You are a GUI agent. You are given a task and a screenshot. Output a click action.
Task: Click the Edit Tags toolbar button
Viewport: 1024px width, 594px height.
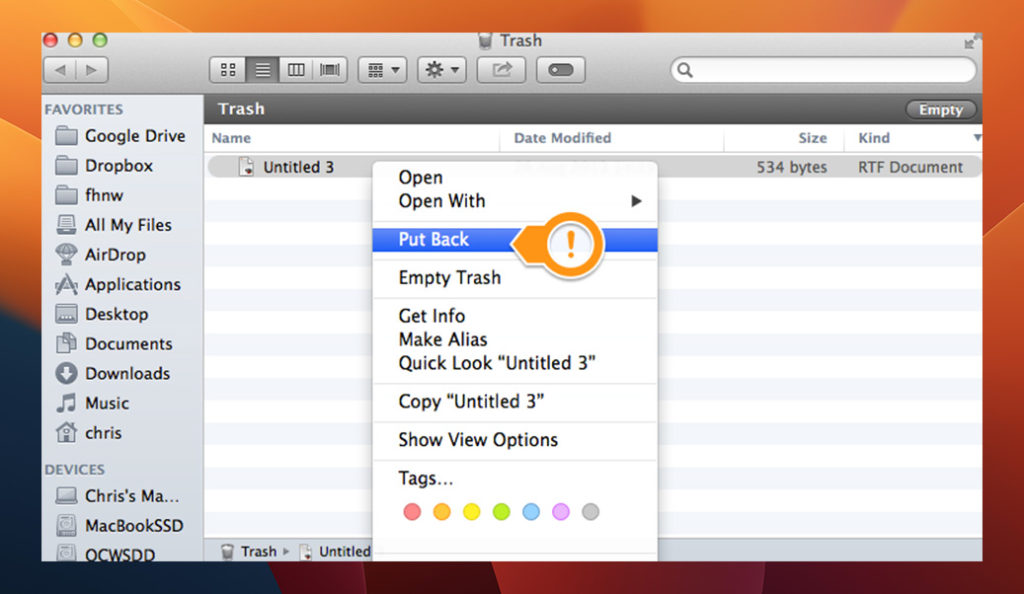click(561, 70)
